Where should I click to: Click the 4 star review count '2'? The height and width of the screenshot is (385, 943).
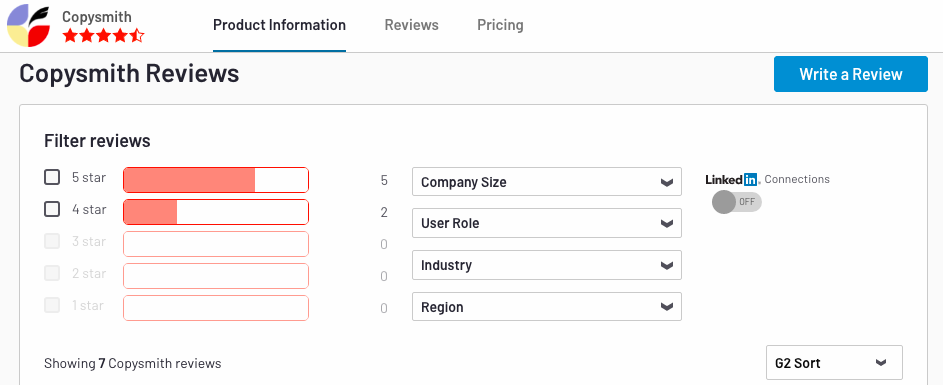[384, 212]
